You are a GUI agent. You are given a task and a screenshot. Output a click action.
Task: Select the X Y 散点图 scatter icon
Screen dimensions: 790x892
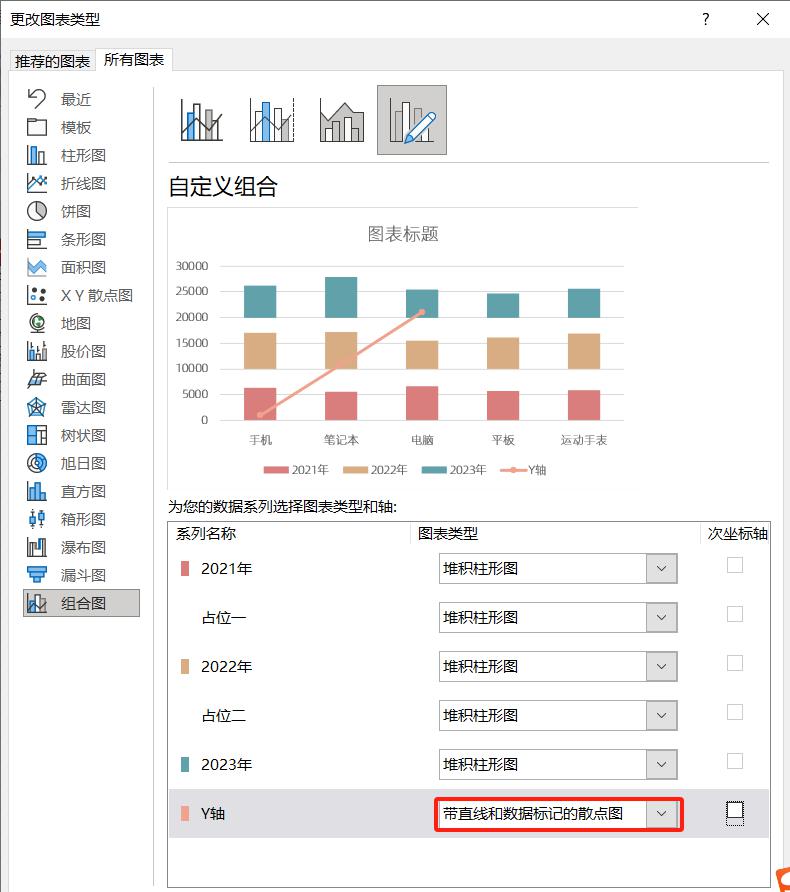click(37, 295)
